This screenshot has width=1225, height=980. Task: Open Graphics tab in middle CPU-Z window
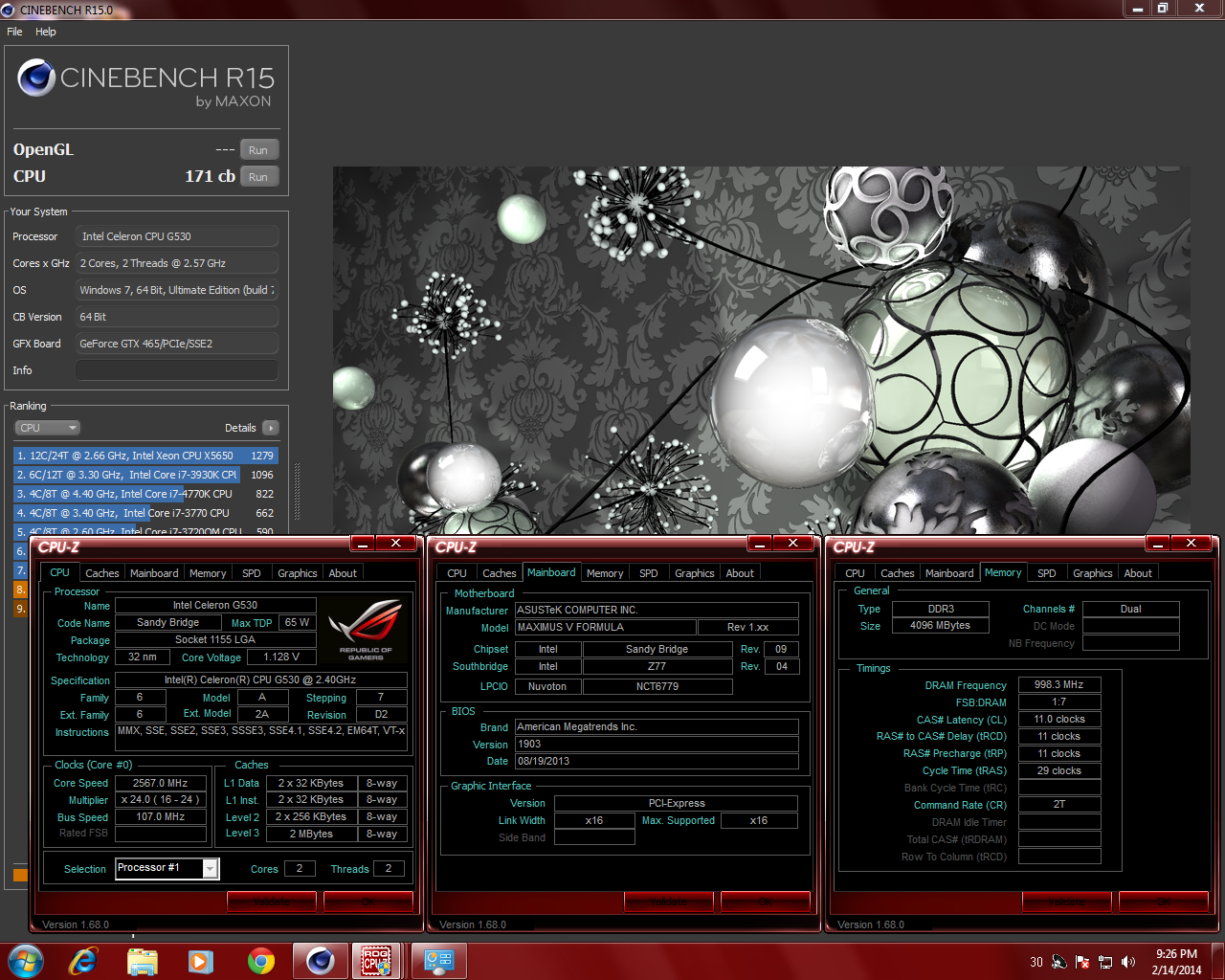695,573
